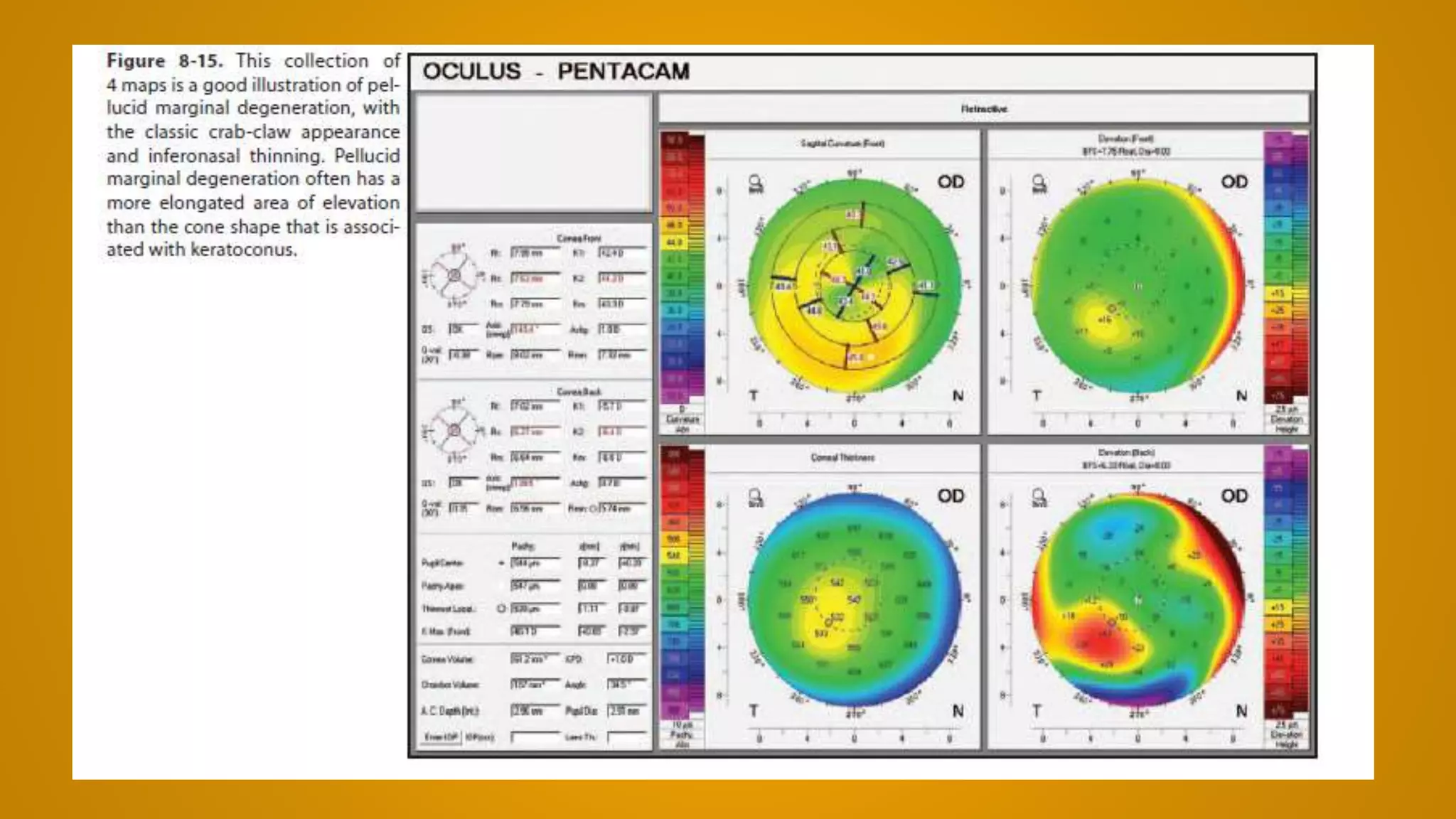Click the zoom magnifier on Sagittal Curvature map
Image resolution: width=1456 pixels, height=819 pixels.
click(x=755, y=183)
